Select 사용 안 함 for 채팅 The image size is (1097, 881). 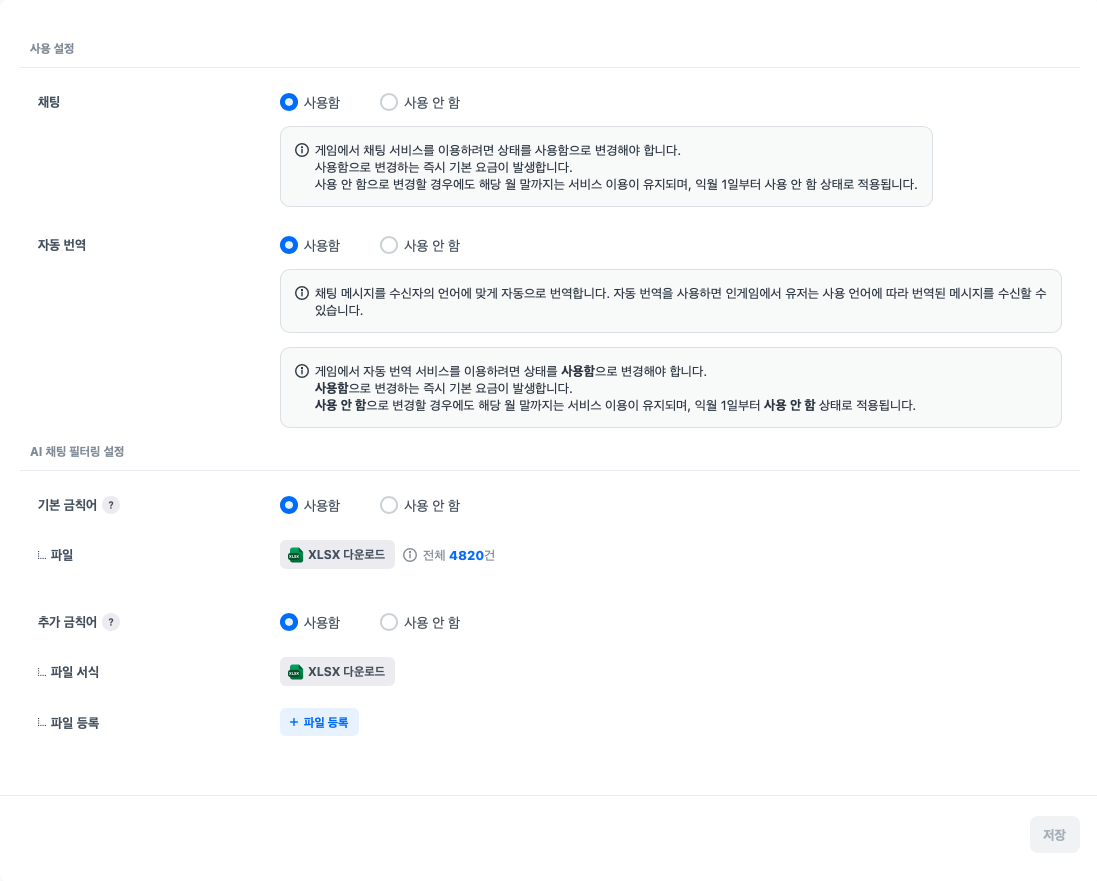click(389, 102)
